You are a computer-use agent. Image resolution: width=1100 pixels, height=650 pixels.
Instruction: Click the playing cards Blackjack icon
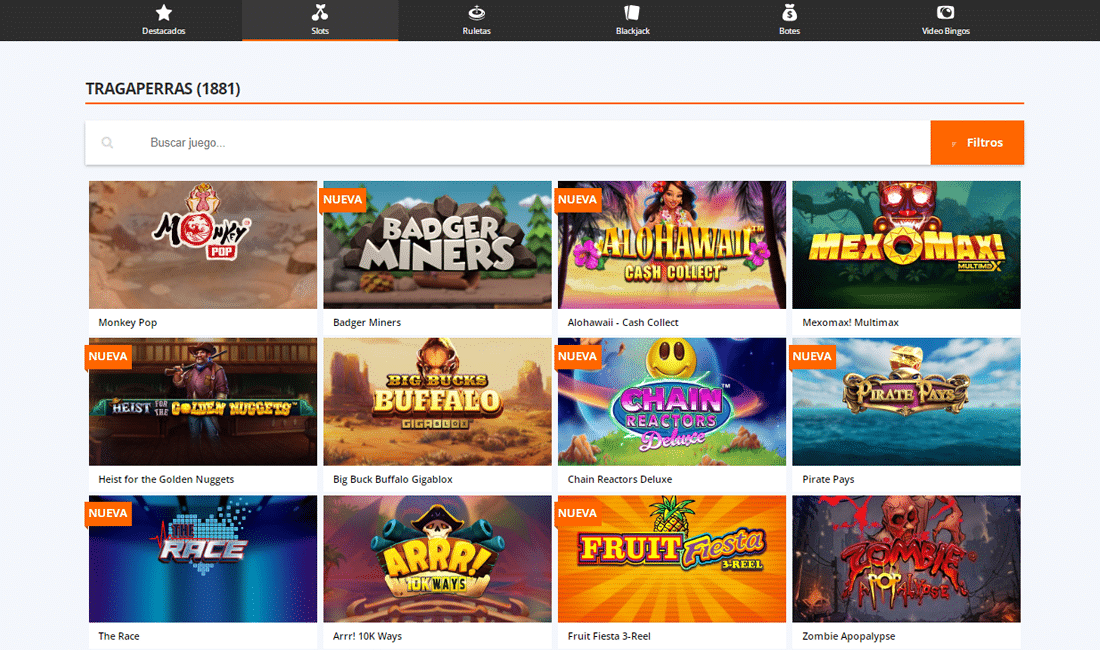pyautogui.click(x=632, y=13)
